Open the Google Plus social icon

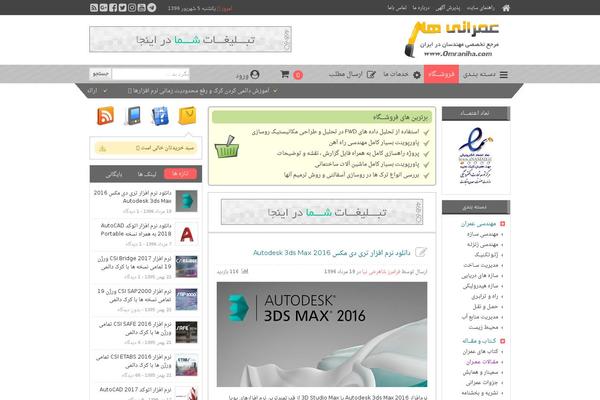click(x=103, y=8)
